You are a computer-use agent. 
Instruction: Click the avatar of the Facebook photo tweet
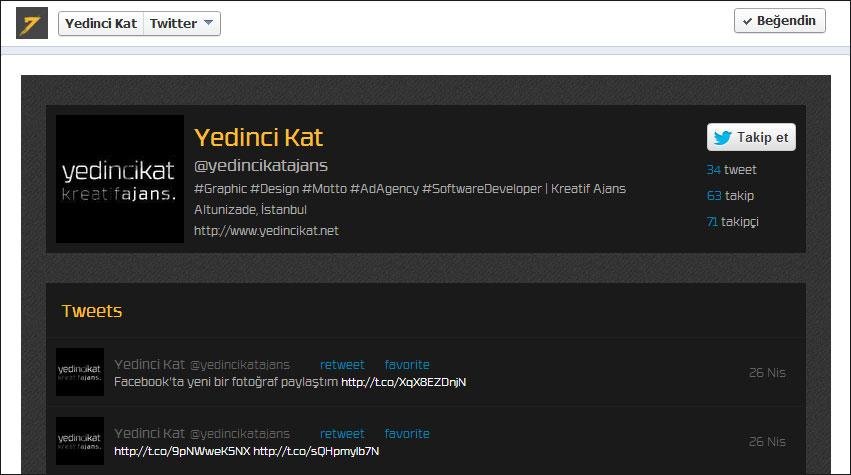80,372
